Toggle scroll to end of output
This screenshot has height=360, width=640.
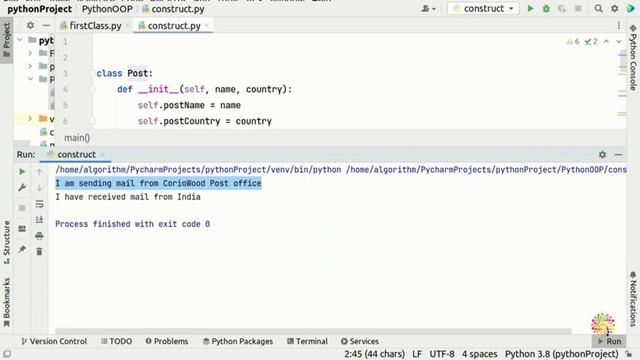point(39,220)
